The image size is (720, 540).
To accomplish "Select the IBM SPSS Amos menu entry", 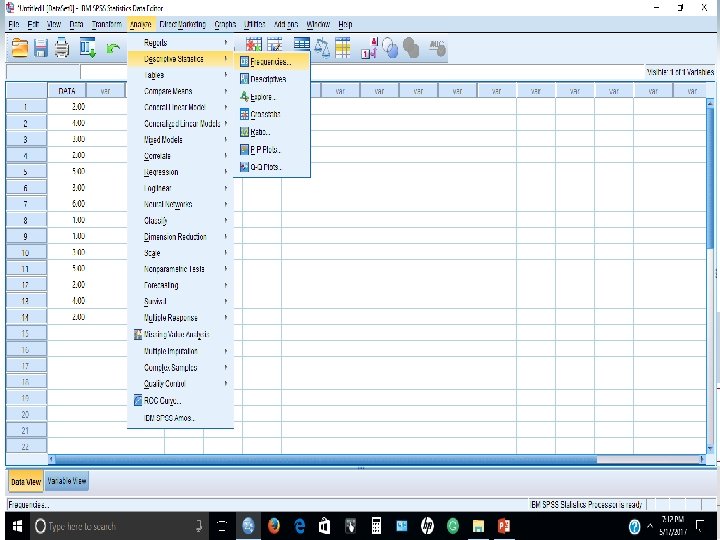I will [180, 418].
